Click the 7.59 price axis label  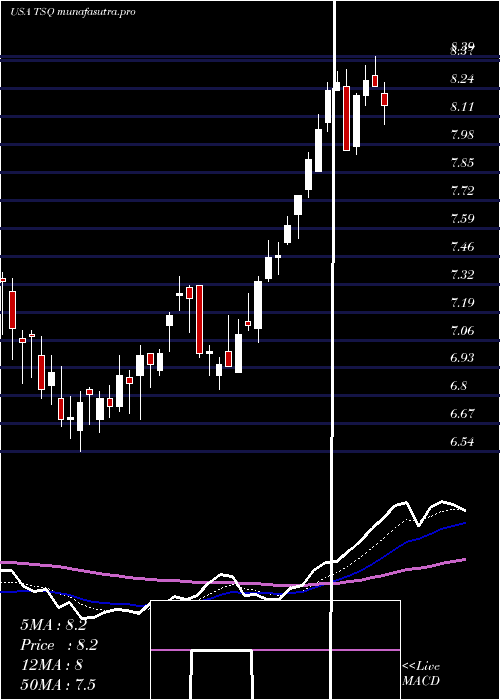(462, 219)
